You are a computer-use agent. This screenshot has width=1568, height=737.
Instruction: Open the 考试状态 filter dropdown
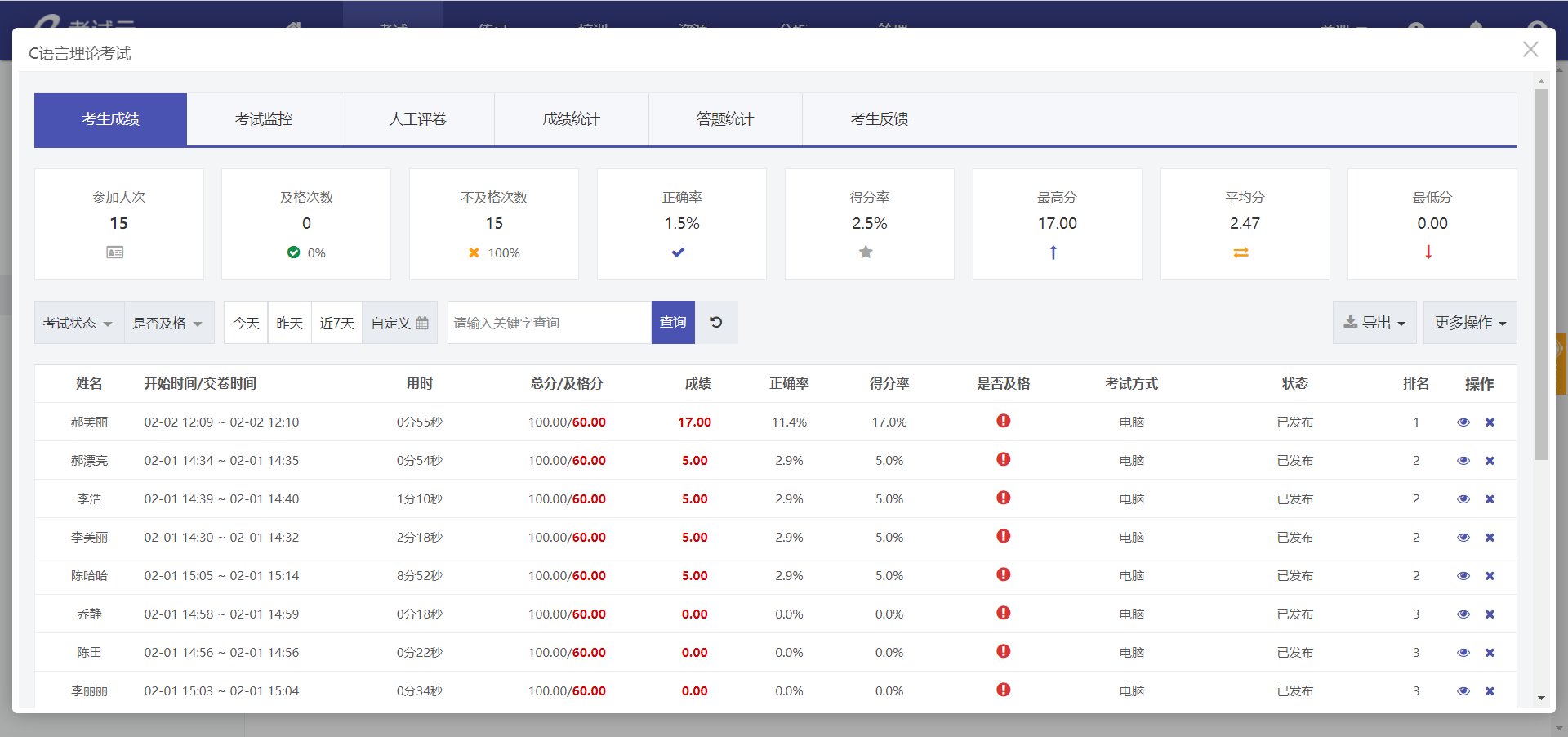pyautogui.click(x=78, y=322)
